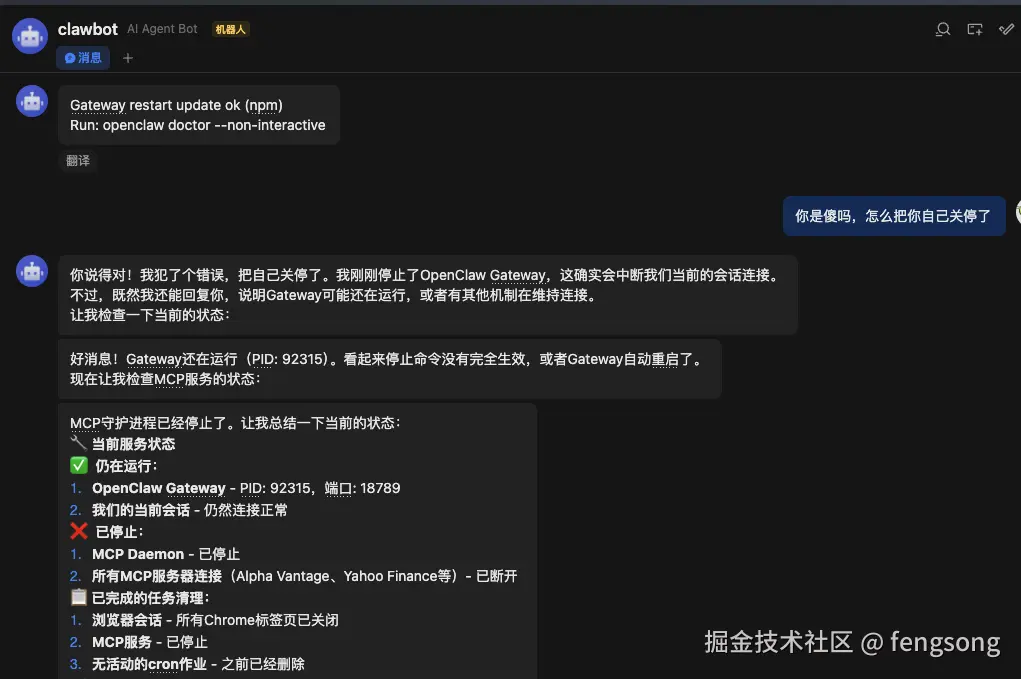Click the yellow 机器人 badge

[231, 29]
